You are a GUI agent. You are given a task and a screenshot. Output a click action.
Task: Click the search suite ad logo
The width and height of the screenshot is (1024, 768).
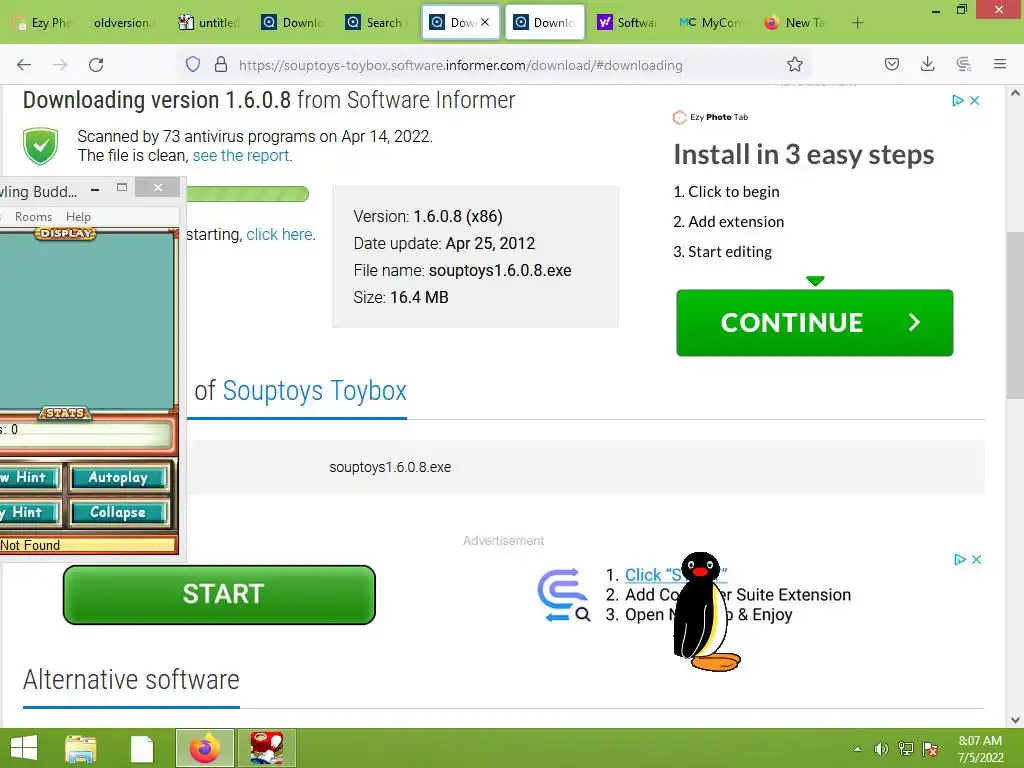pos(564,595)
